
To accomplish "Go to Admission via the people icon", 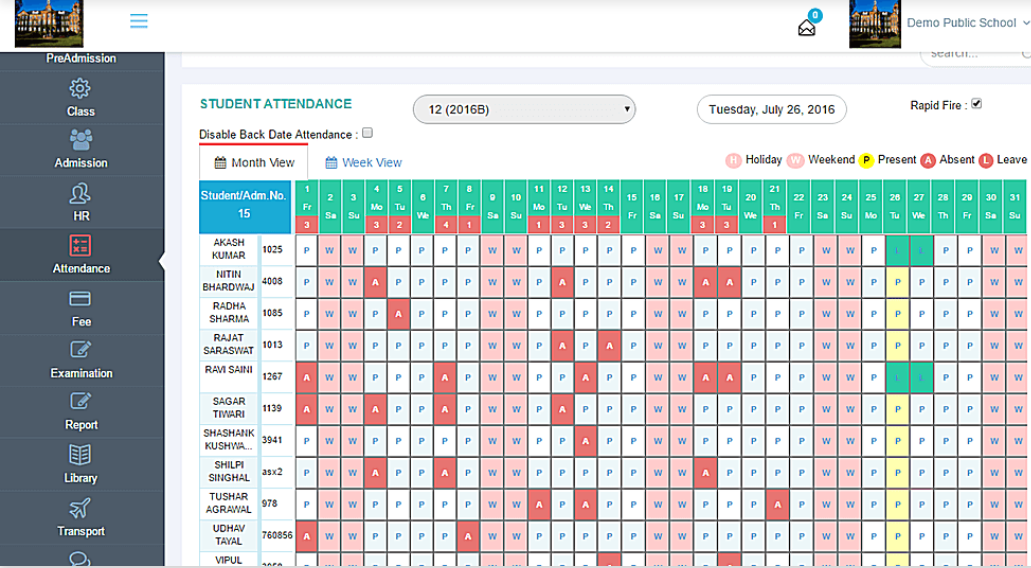I will (x=81, y=140).
